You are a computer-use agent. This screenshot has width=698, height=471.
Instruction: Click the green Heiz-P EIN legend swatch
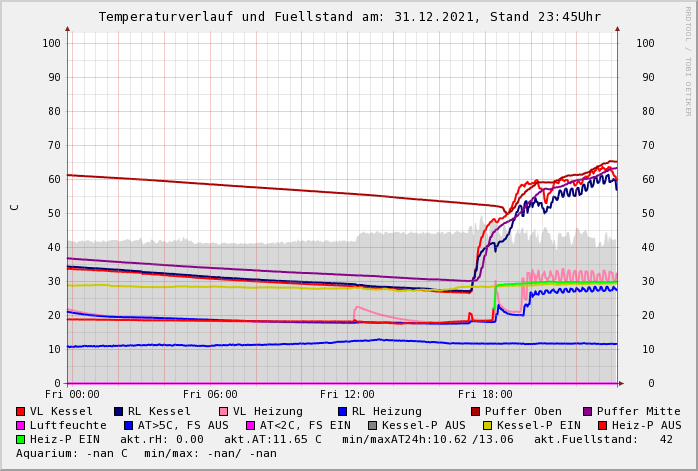(x=21, y=439)
